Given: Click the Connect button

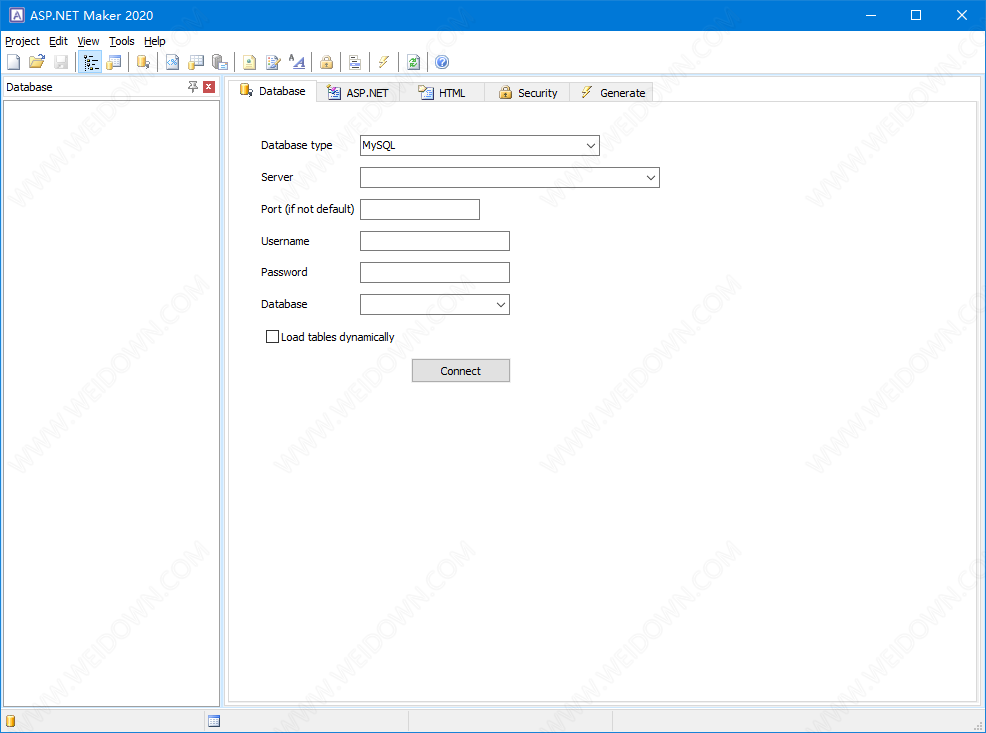Looking at the screenshot, I should coord(461,371).
